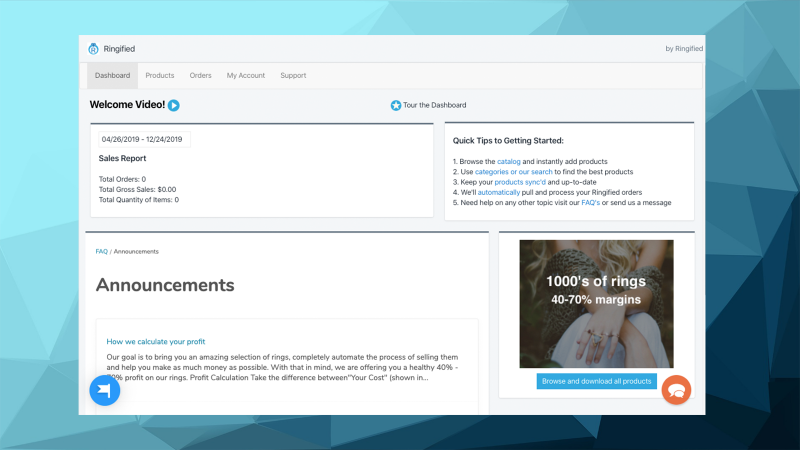The width and height of the screenshot is (800, 450).
Task: Play the Welcome Video
Action: coord(173,105)
